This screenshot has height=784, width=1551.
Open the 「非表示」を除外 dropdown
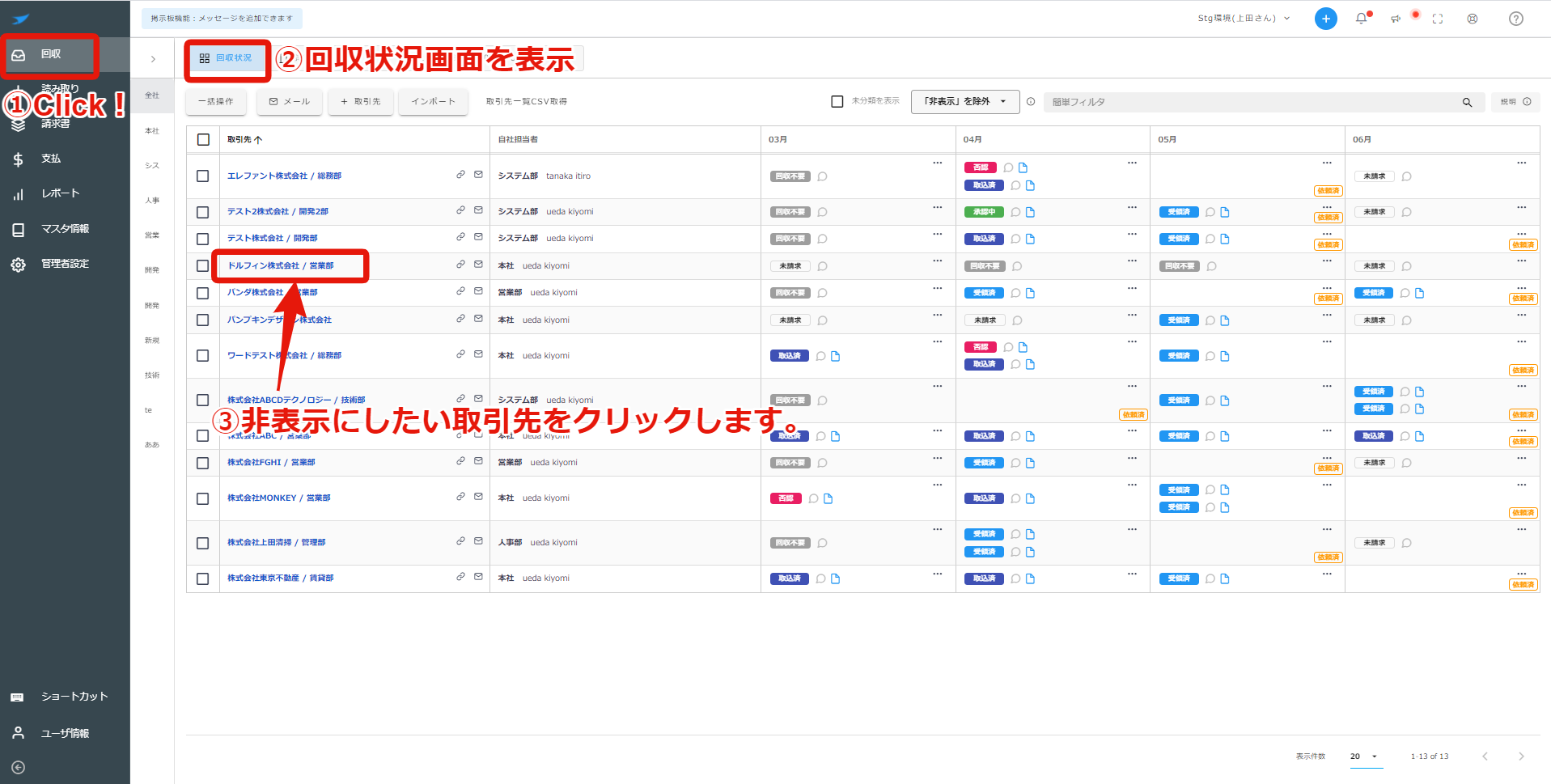point(964,102)
